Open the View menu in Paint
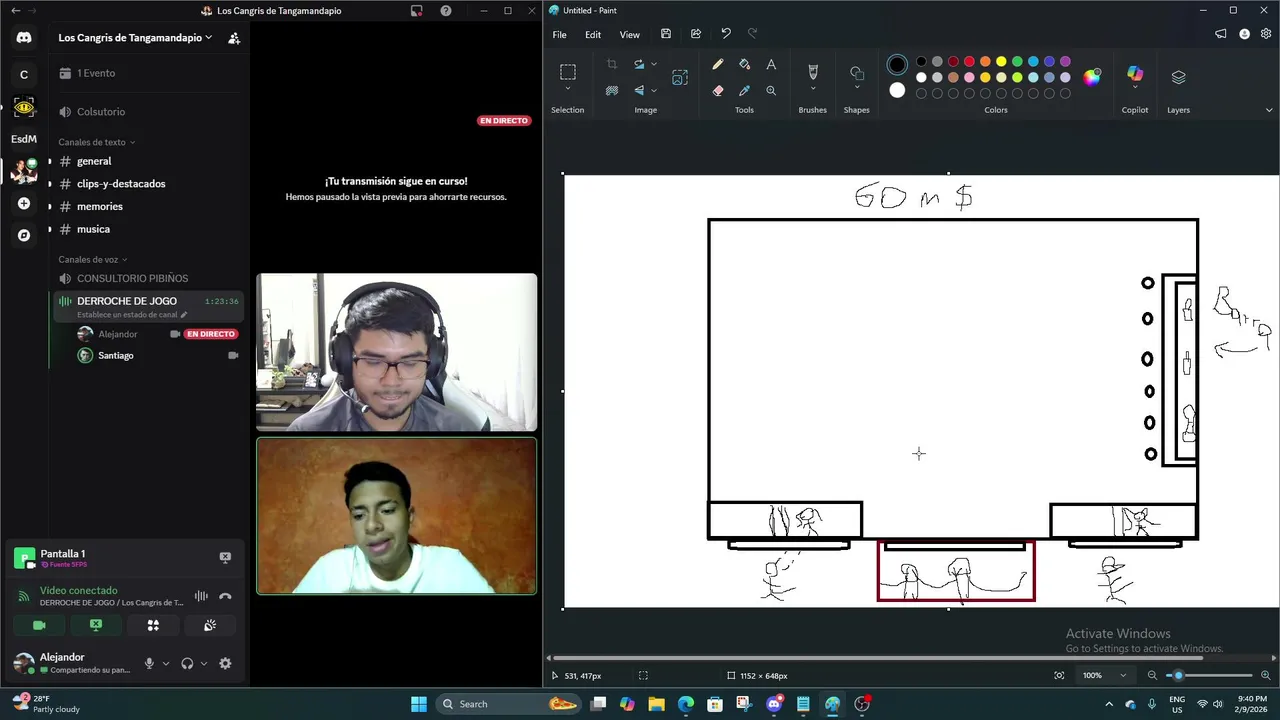The image size is (1280, 720). [x=629, y=34]
